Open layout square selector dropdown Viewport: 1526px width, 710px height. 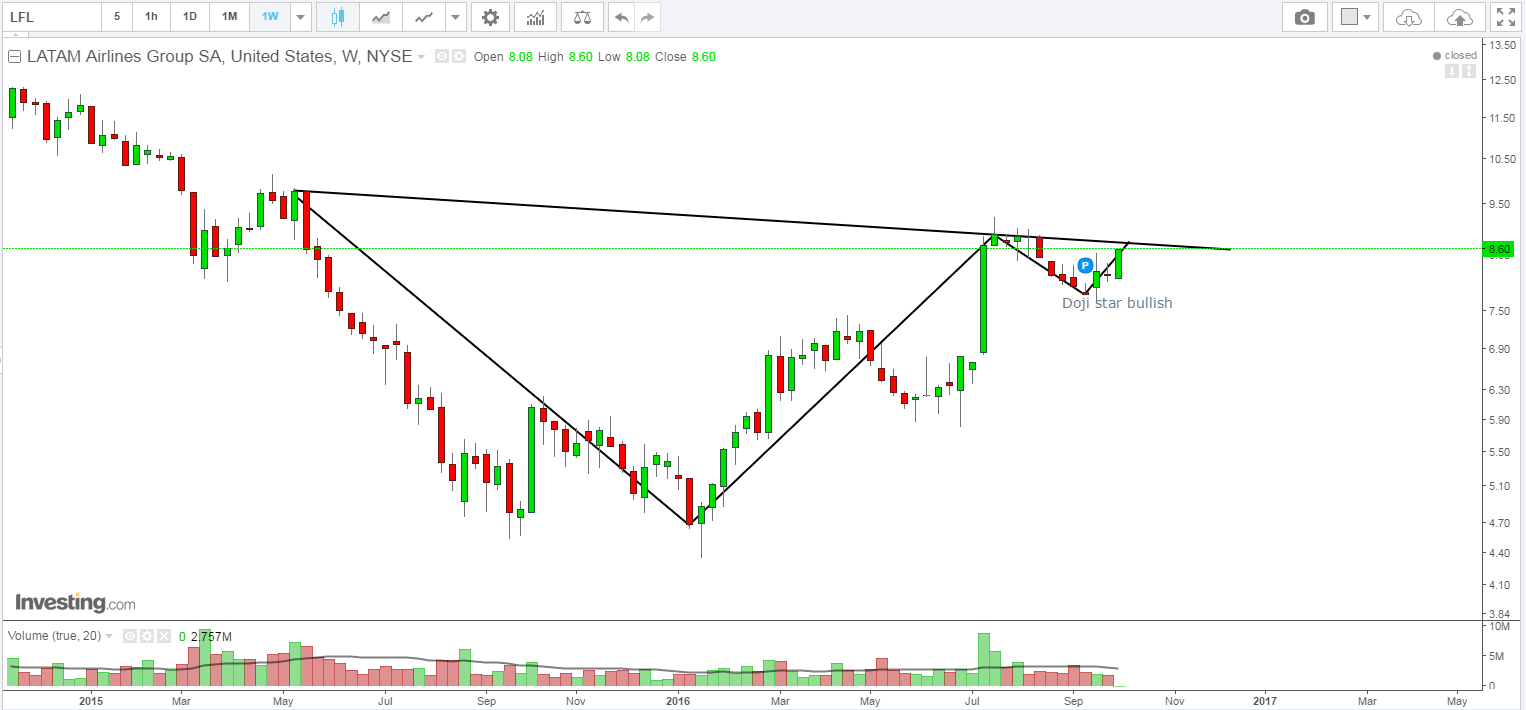click(1357, 17)
